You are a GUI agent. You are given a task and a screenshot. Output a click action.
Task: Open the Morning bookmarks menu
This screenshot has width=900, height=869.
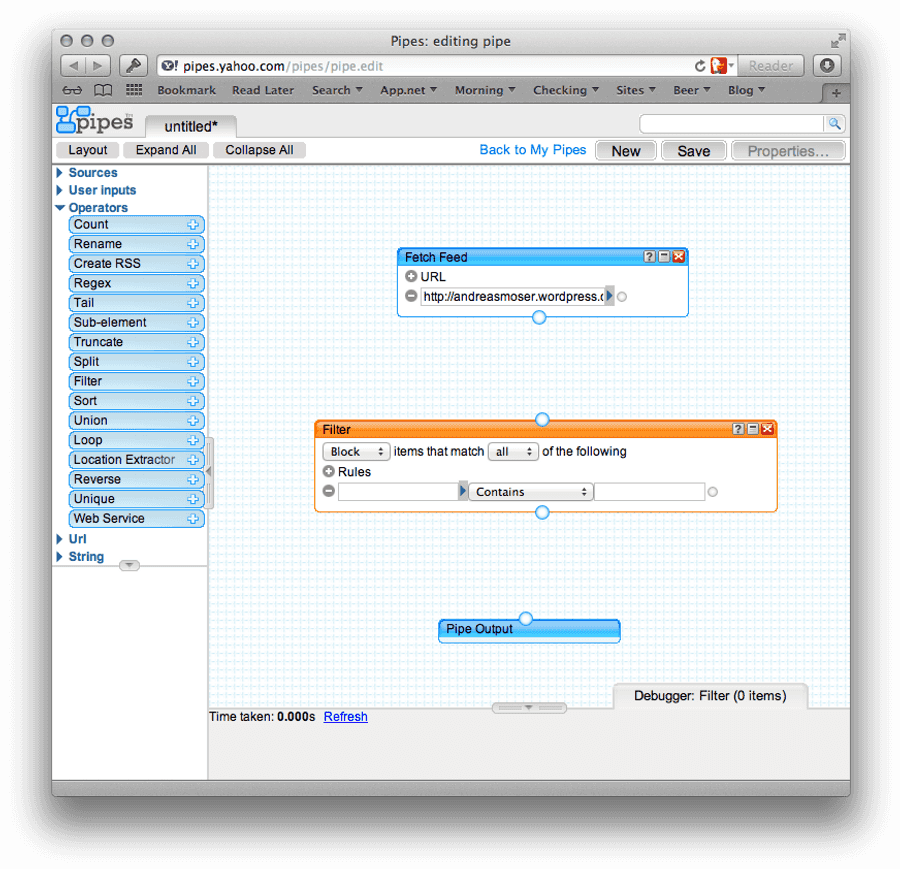click(x=485, y=90)
